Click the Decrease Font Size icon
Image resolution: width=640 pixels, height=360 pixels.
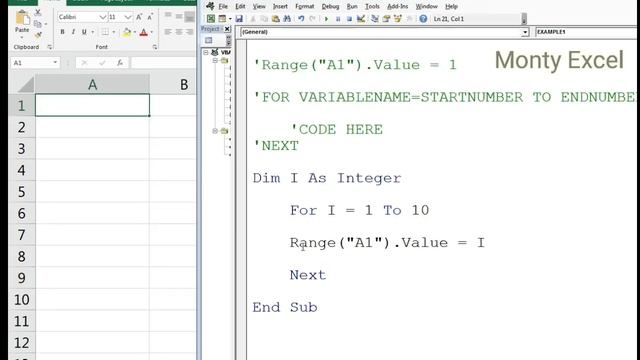pos(150,17)
